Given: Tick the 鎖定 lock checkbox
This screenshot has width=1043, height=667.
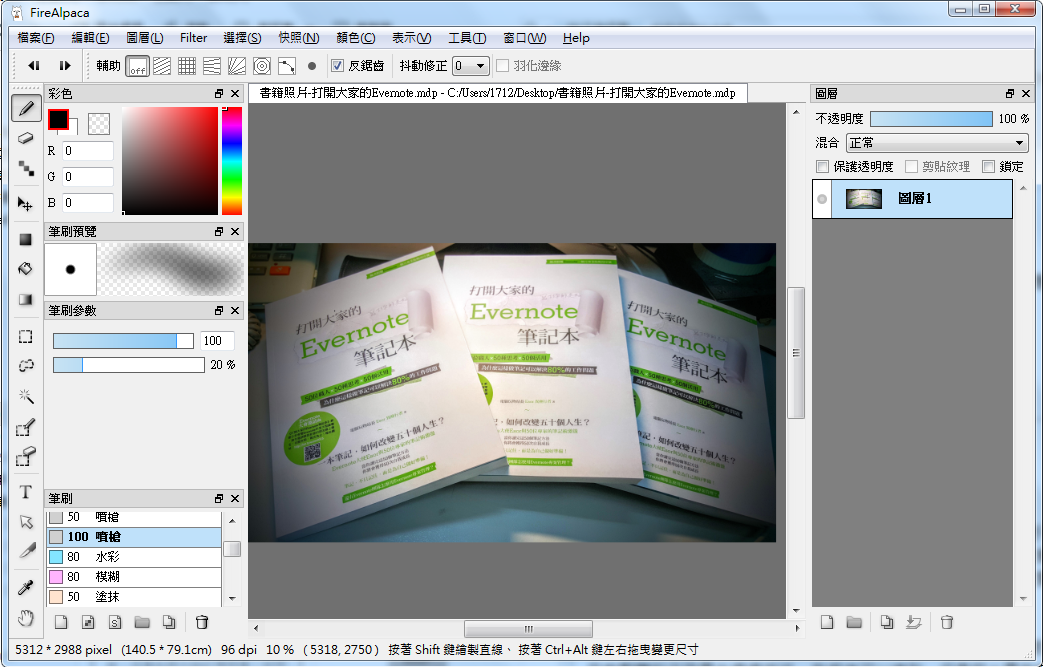Looking at the screenshot, I should point(988,166).
